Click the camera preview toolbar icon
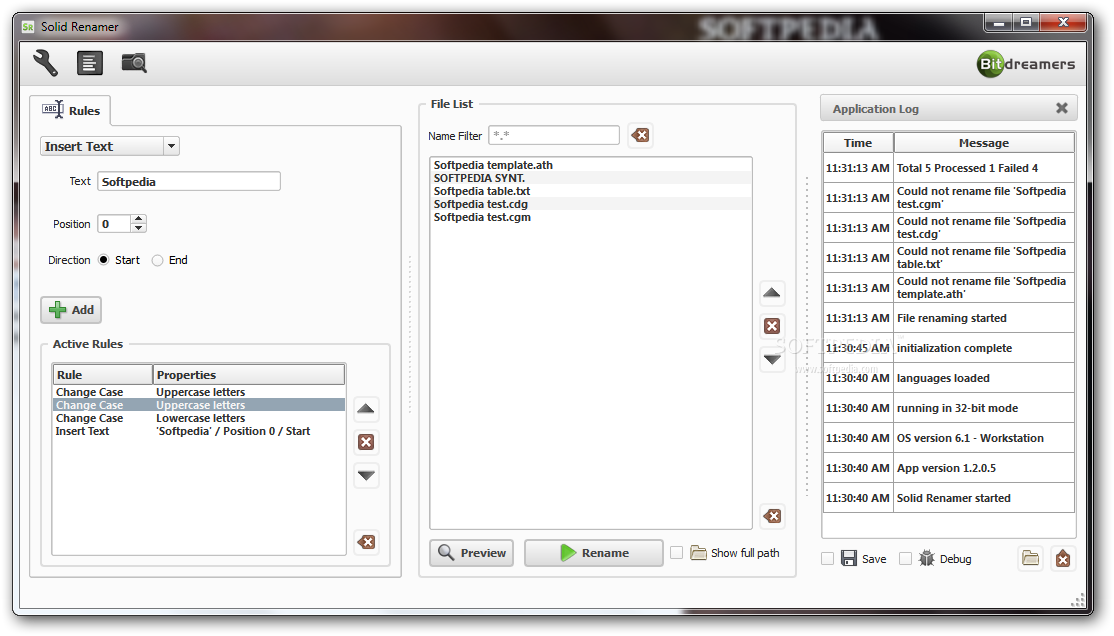Viewport: 1114px width, 636px height. (x=134, y=63)
